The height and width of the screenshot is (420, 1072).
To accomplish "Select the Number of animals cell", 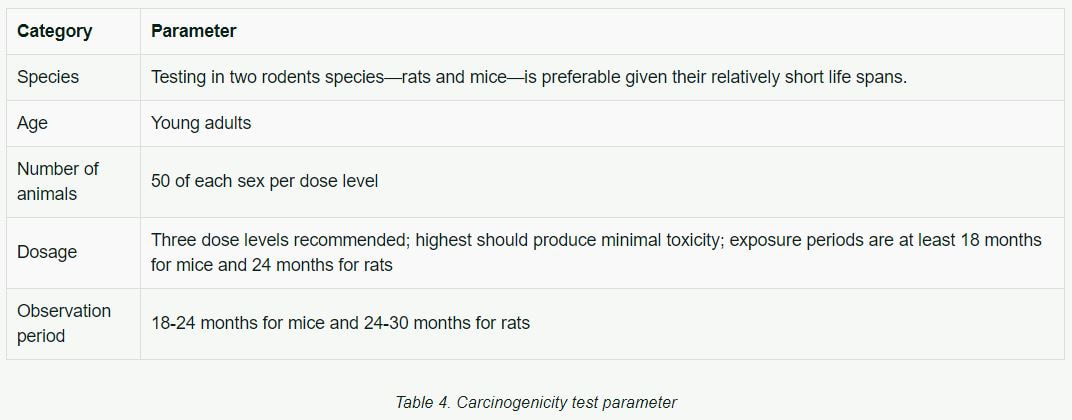I will point(58,181).
